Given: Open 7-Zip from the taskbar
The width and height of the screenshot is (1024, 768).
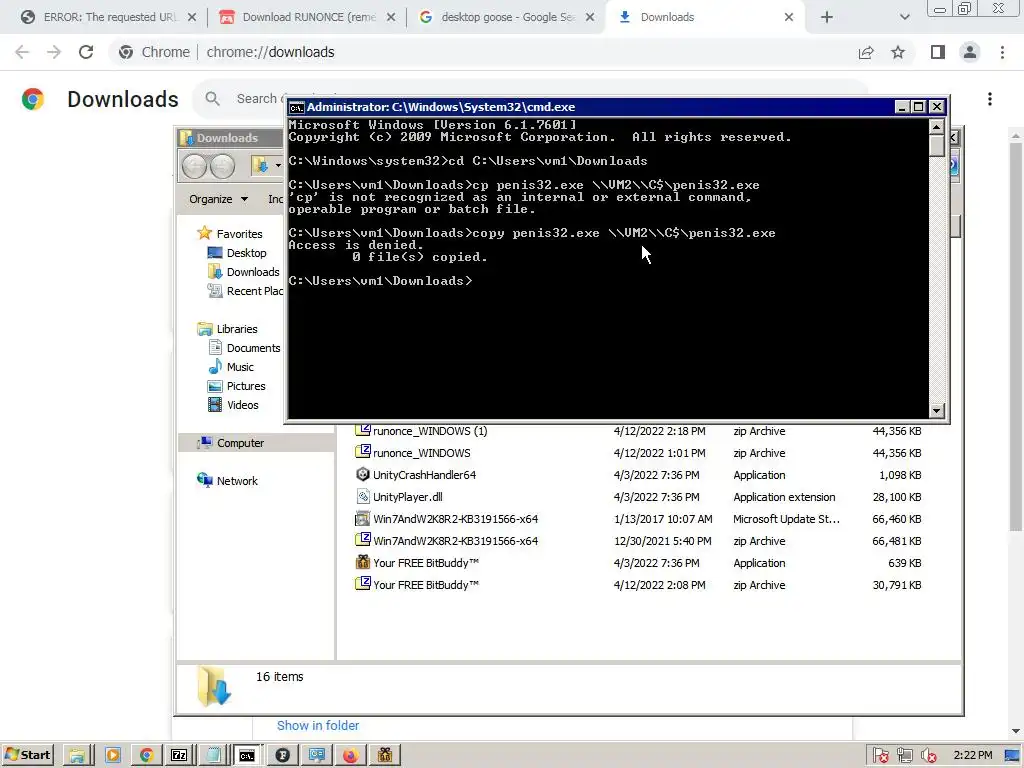Looking at the screenshot, I should 179,756.
